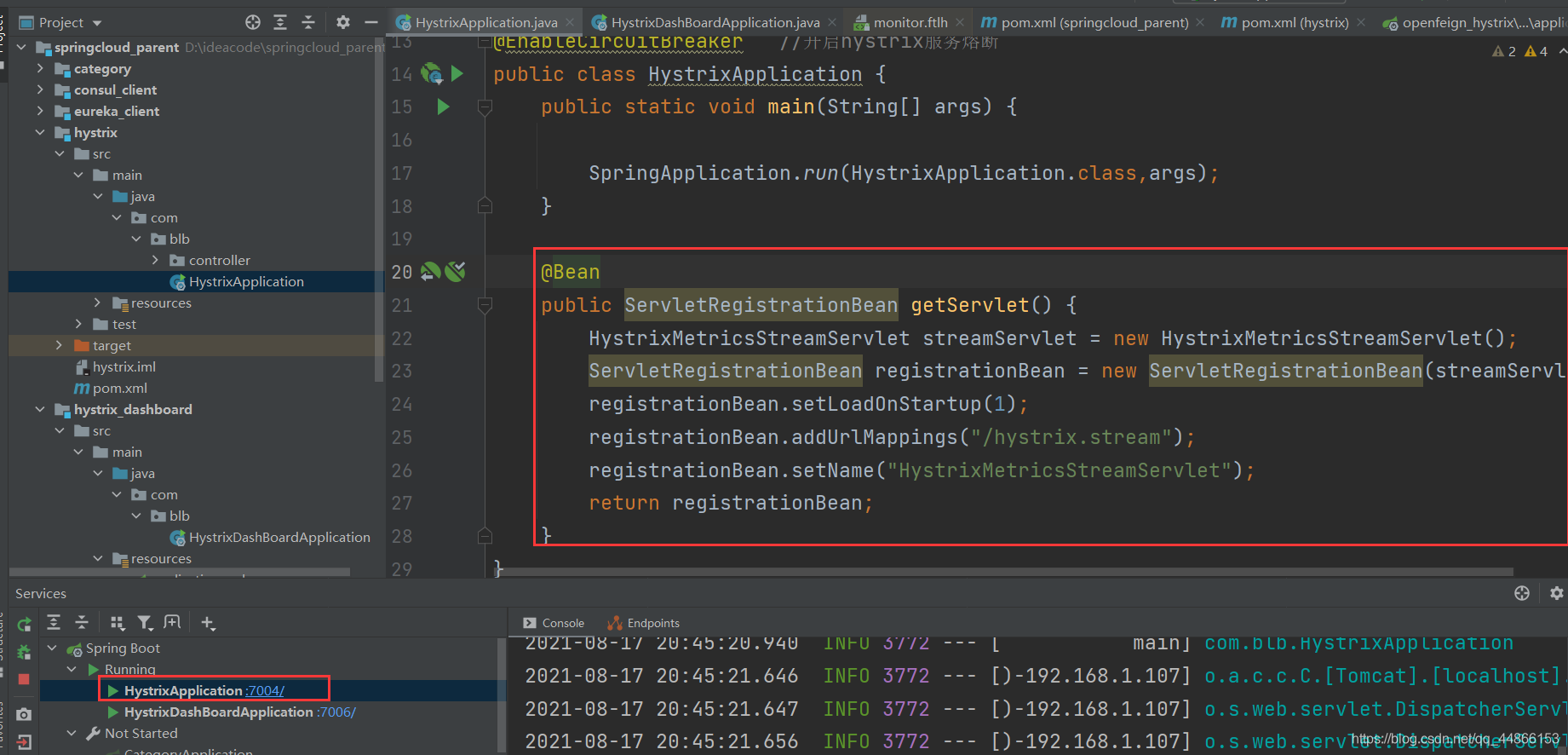The height and width of the screenshot is (755, 1568).
Task: Expand category module folder
Action: pos(40,68)
